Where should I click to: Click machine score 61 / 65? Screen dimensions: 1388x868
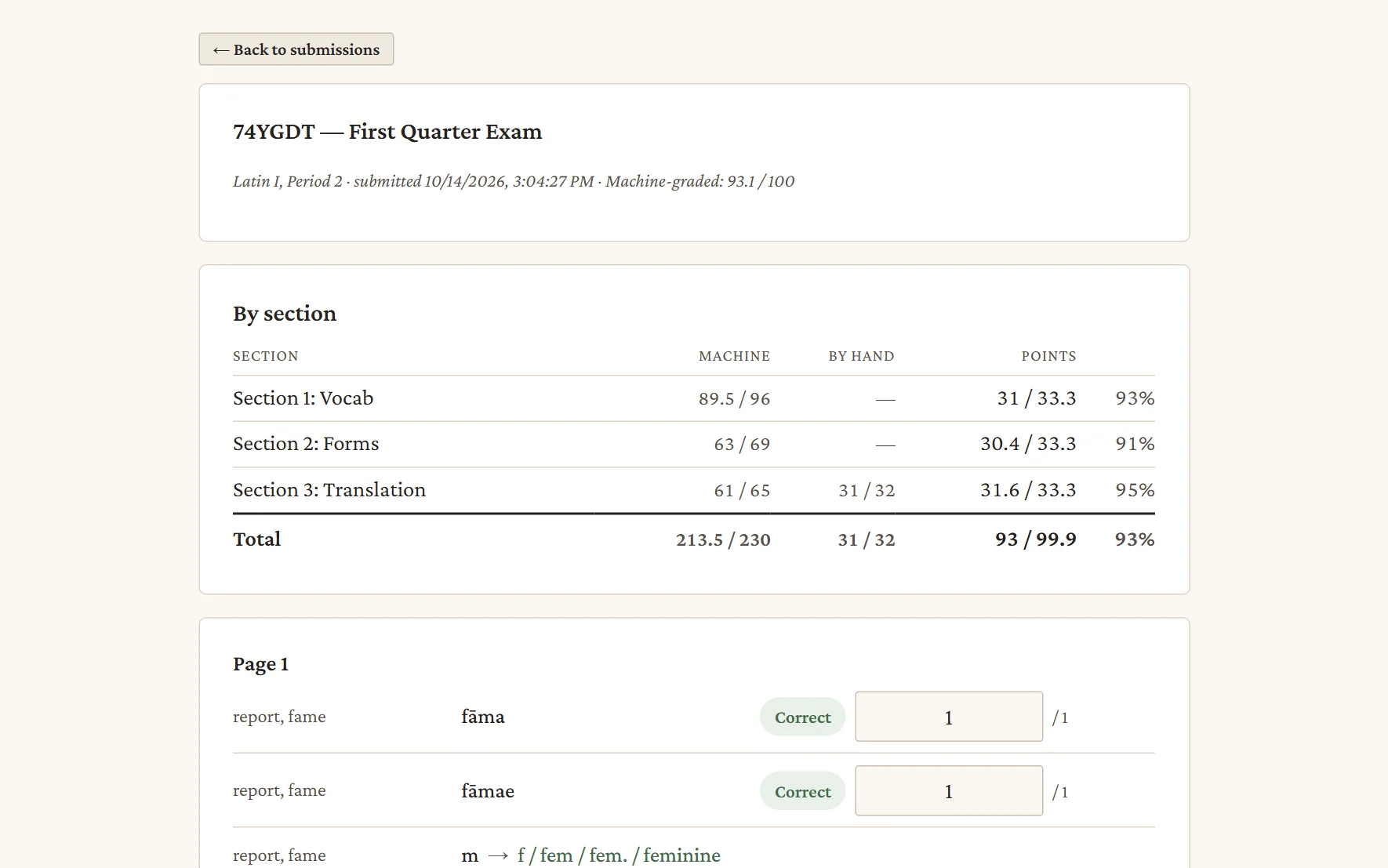[x=742, y=491]
